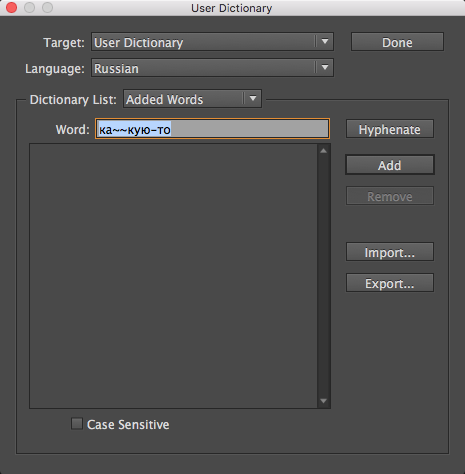Click the Import... button
The width and height of the screenshot is (465, 474).
pos(390,252)
